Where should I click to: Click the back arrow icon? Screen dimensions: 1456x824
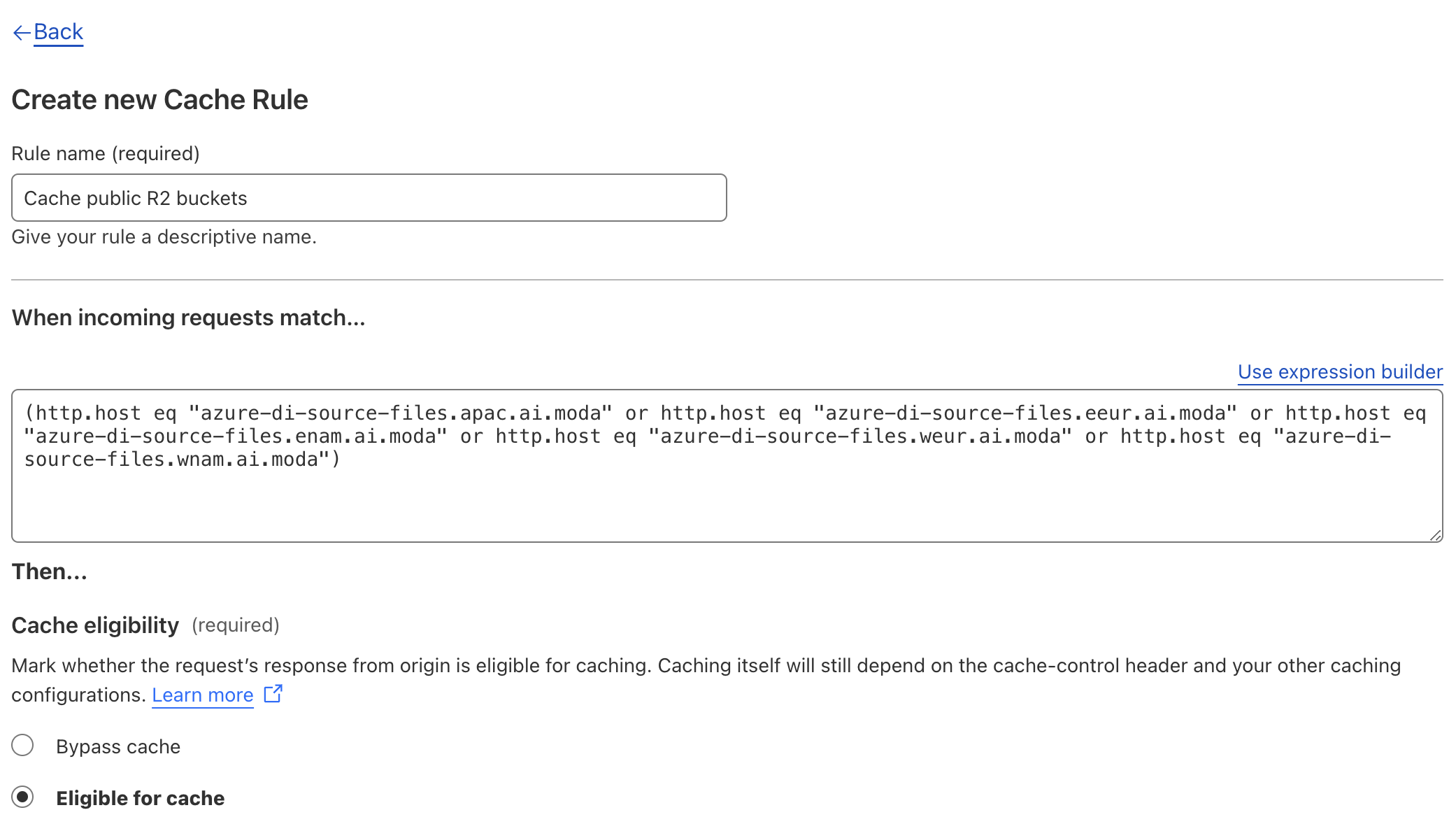(x=21, y=33)
